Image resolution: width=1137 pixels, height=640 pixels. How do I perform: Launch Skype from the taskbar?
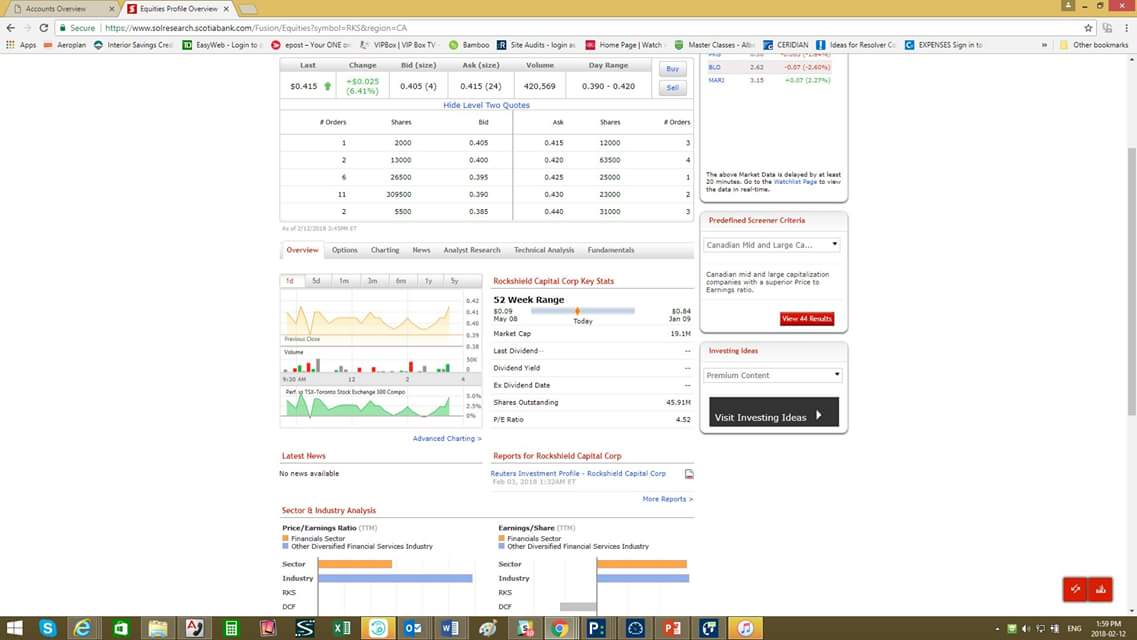tap(47, 628)
